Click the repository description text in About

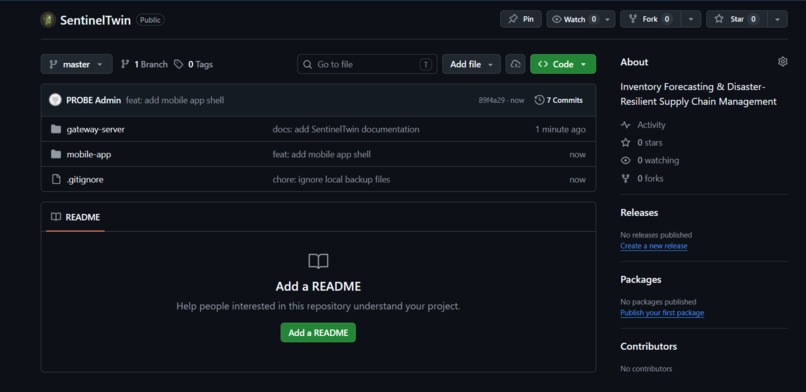point(698,94)
